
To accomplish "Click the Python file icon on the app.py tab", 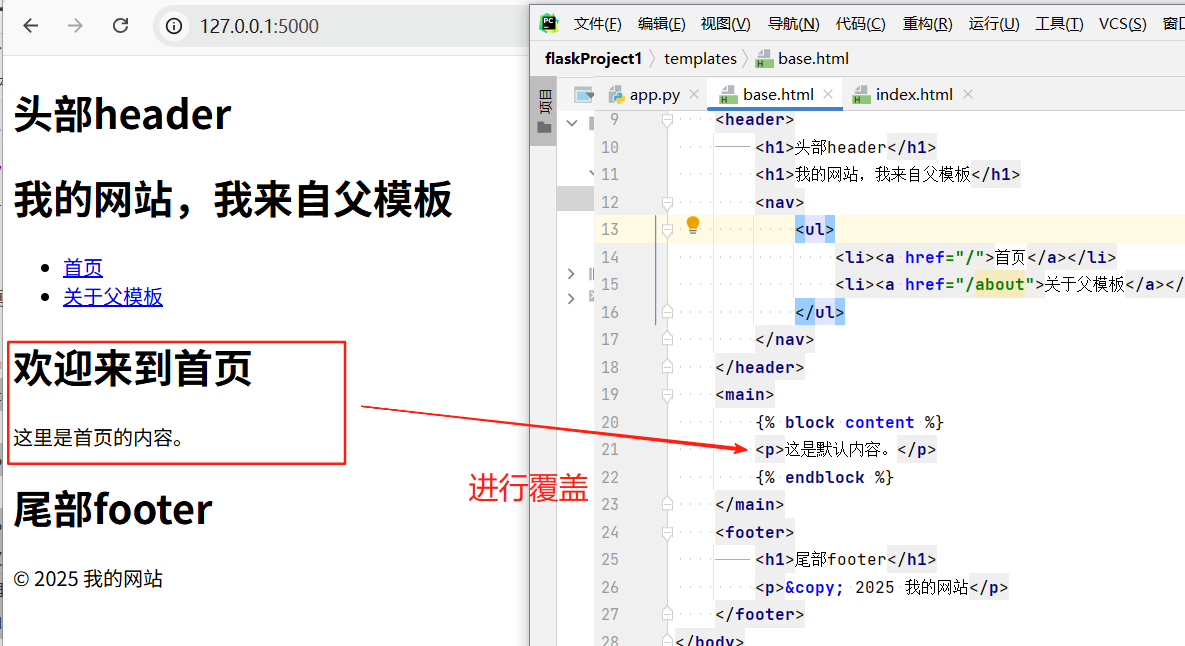I will point(617,94).
